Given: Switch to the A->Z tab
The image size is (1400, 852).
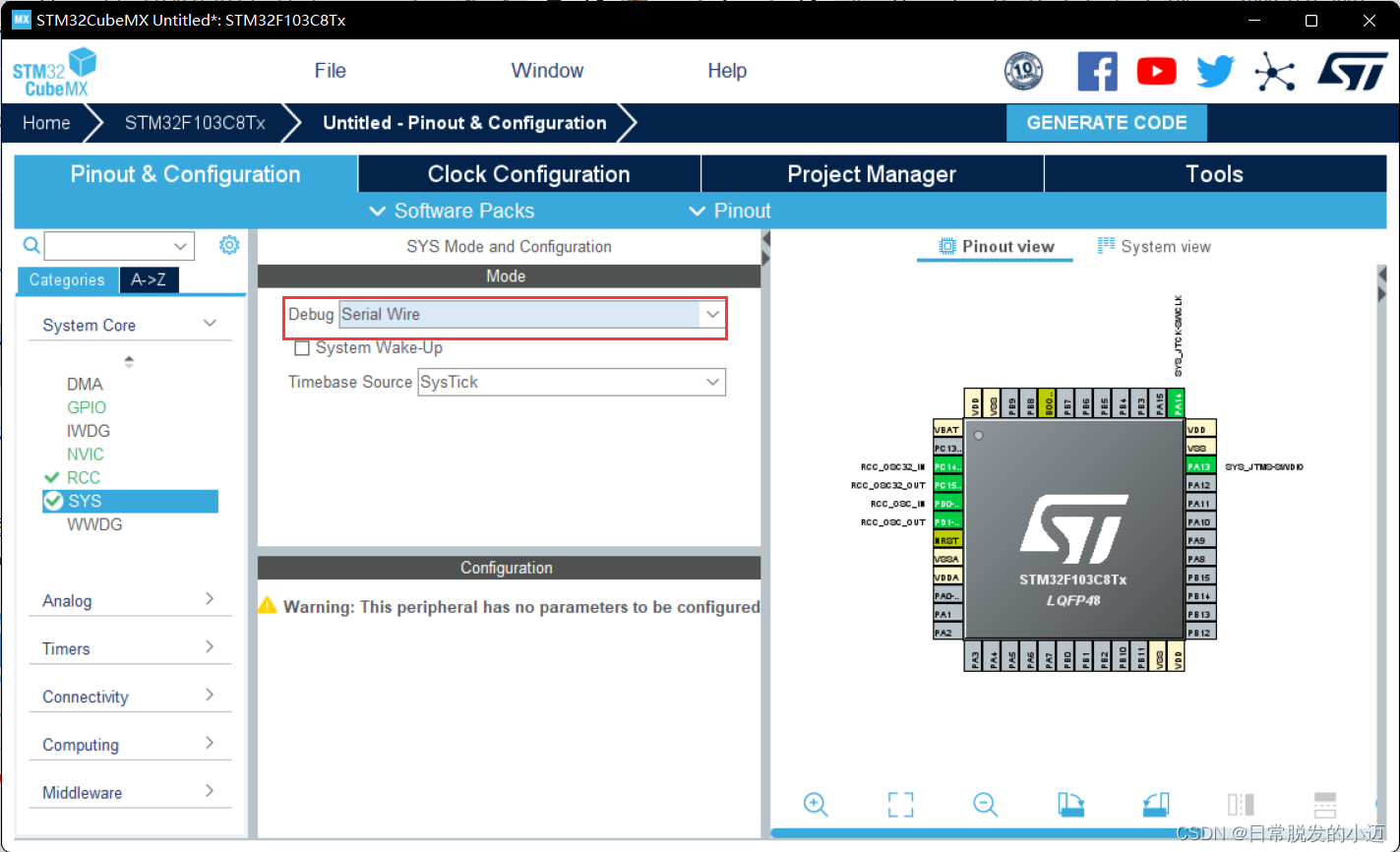Looking at the screenshot, I should [x=149, y=280].
